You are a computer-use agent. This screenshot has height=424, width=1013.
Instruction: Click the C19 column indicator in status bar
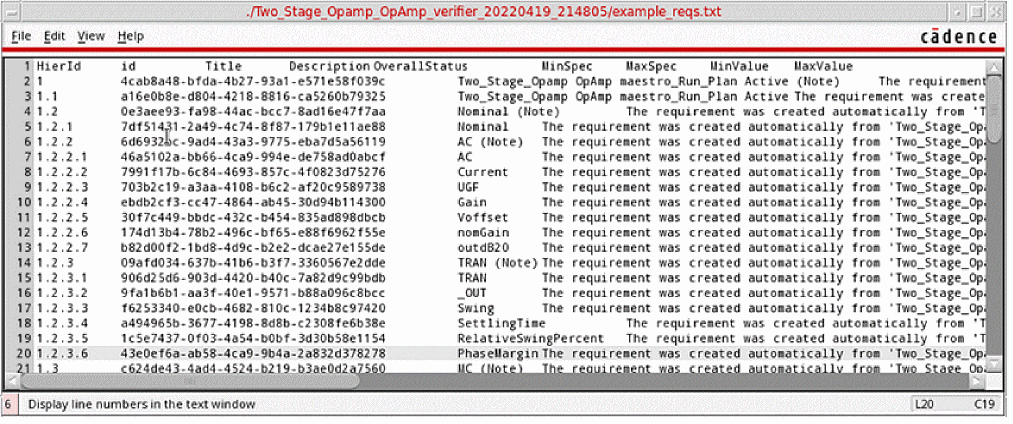click(x=984, y=405)
